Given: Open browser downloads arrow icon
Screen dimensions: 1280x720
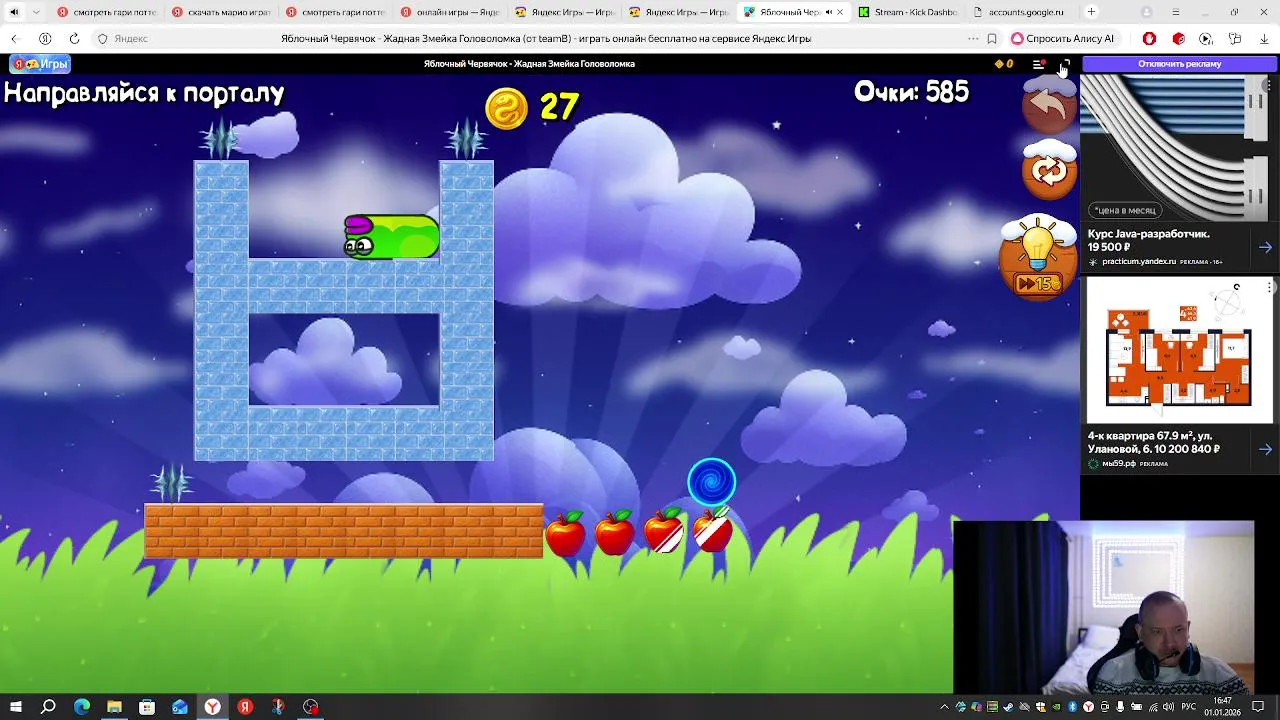Looking at the screenshot, I should pyautogui.click(x=1264, y=38).
